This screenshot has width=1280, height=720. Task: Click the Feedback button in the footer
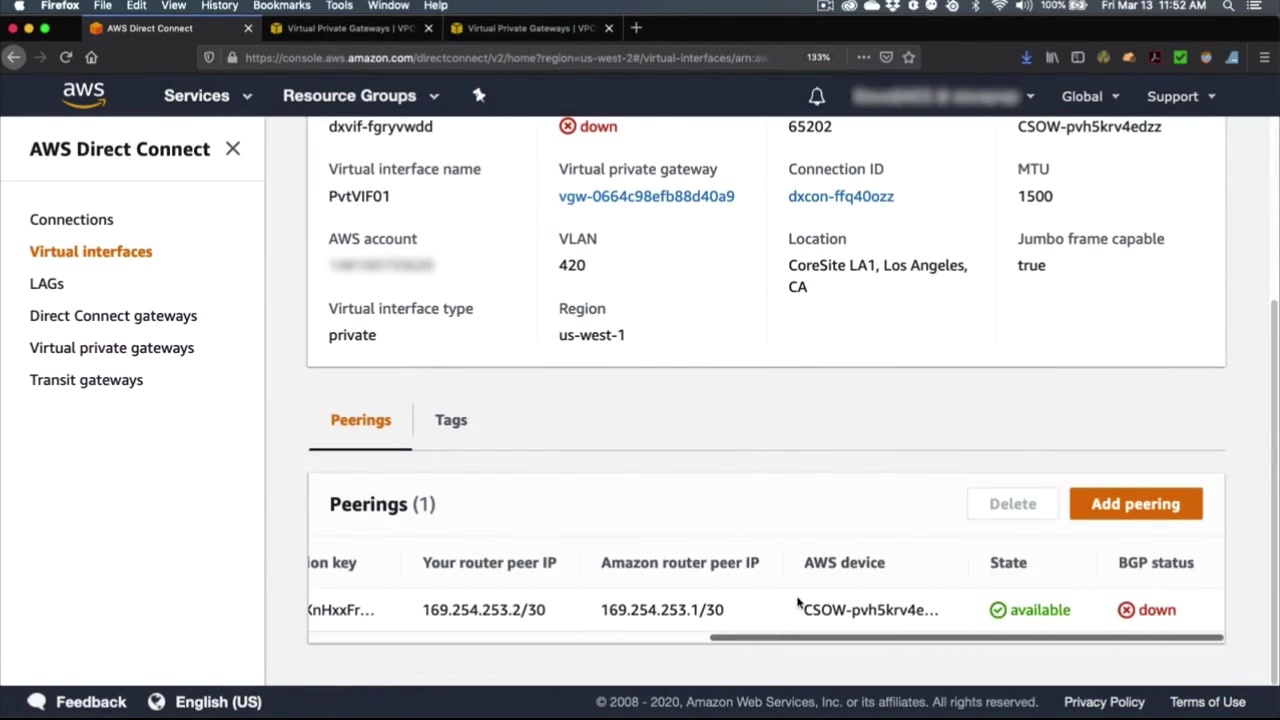click(77, 702)
